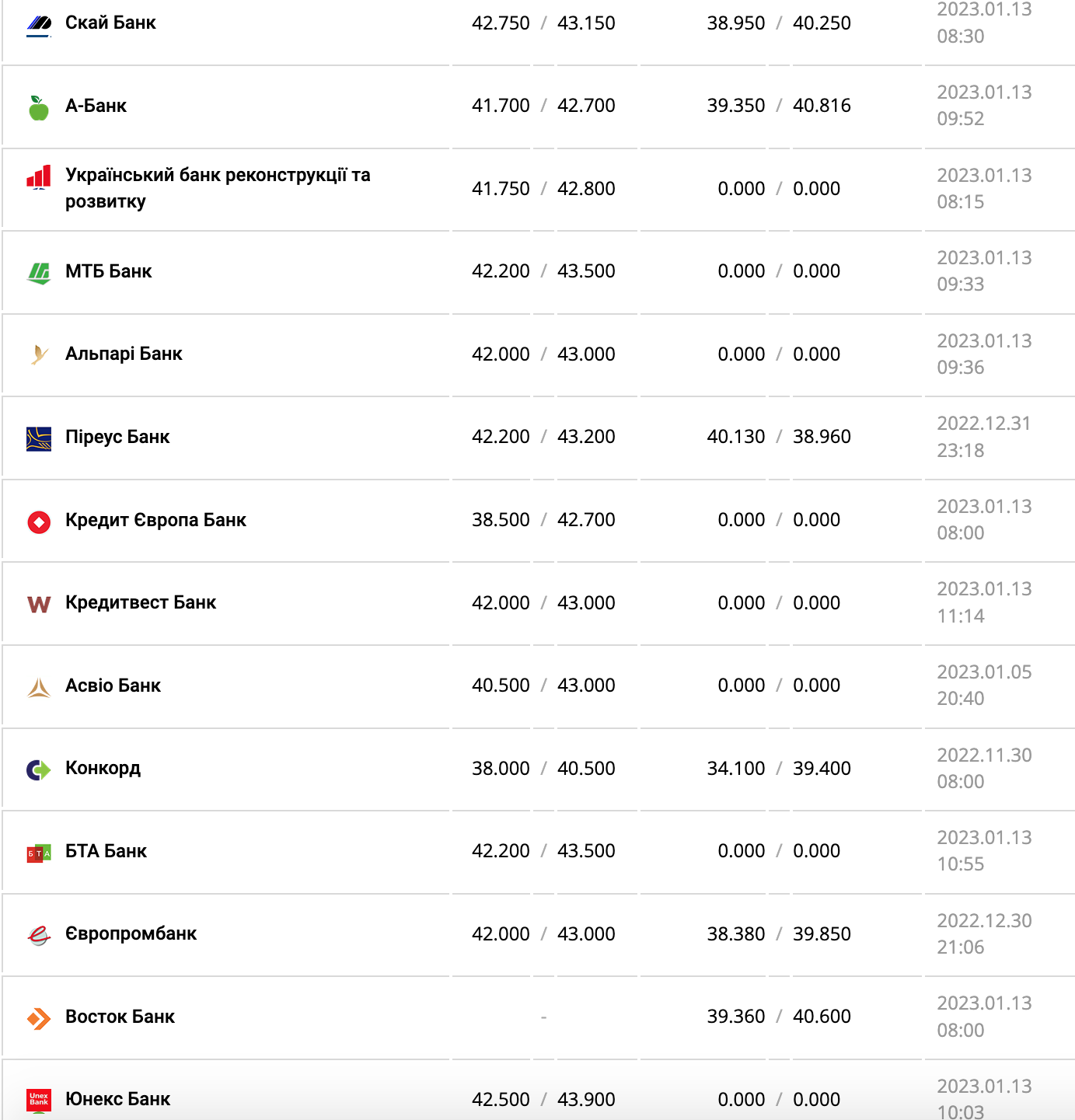Click the БТА Банк logo icon
The width and height of the screenshot is (1075, 1120).
coord(39,853)
